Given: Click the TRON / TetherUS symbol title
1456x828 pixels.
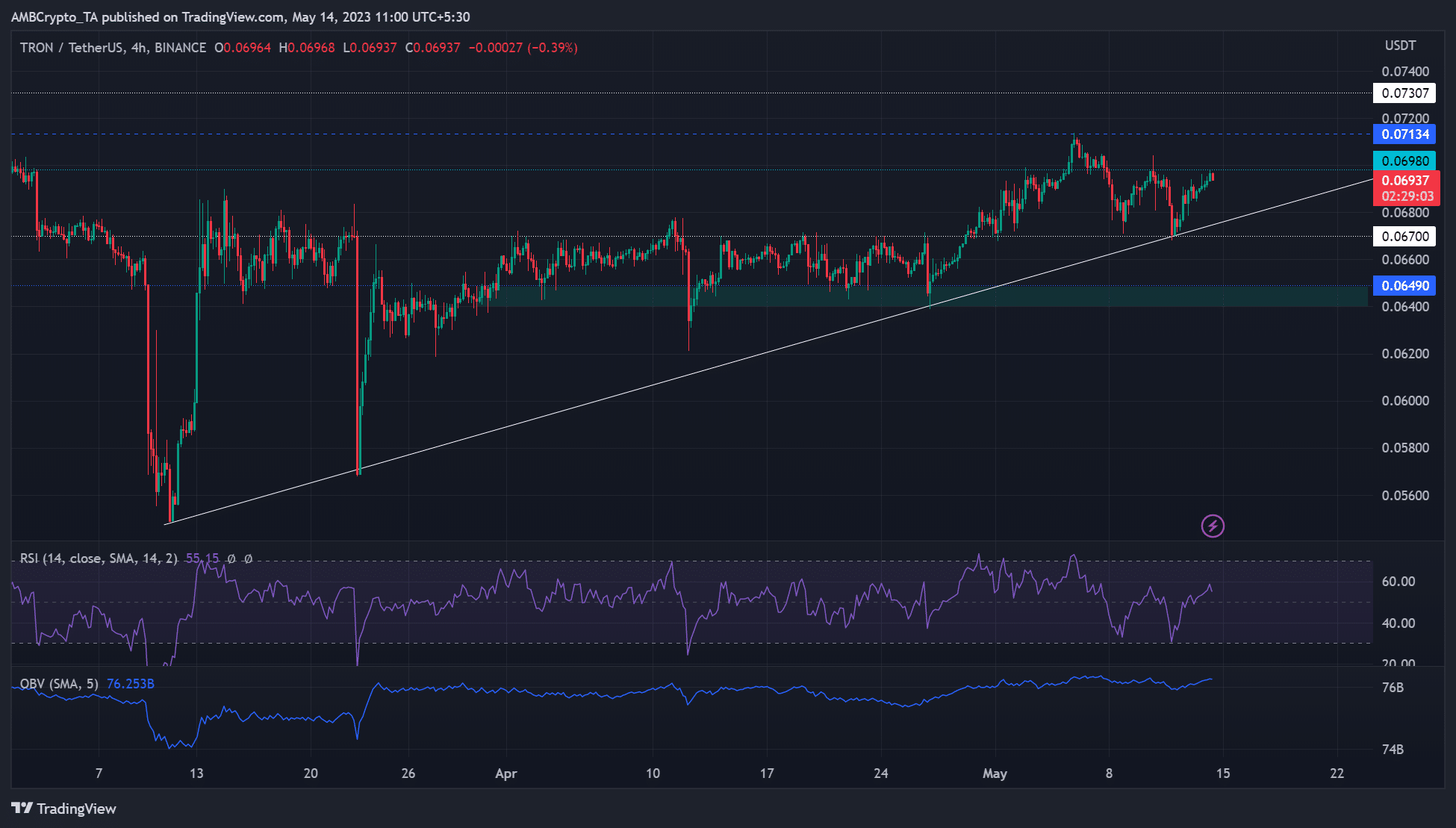Looking at the screenshot, I should pyautogui.click(x=113, y=48).
